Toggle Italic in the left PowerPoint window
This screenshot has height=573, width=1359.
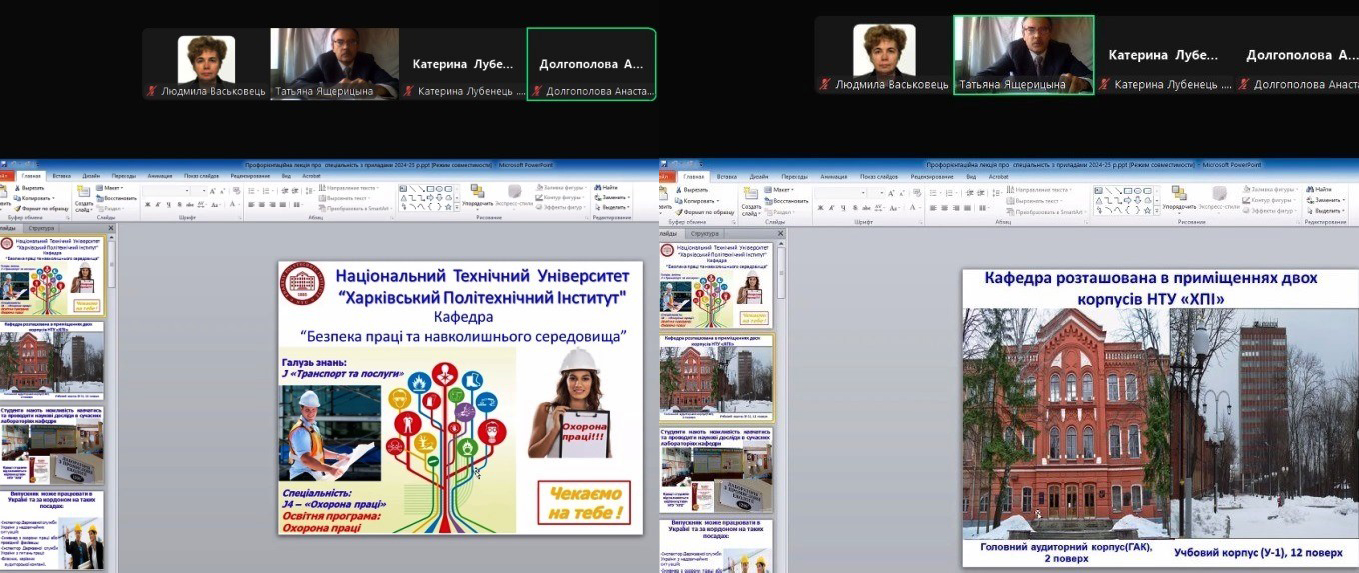point(158,204)
